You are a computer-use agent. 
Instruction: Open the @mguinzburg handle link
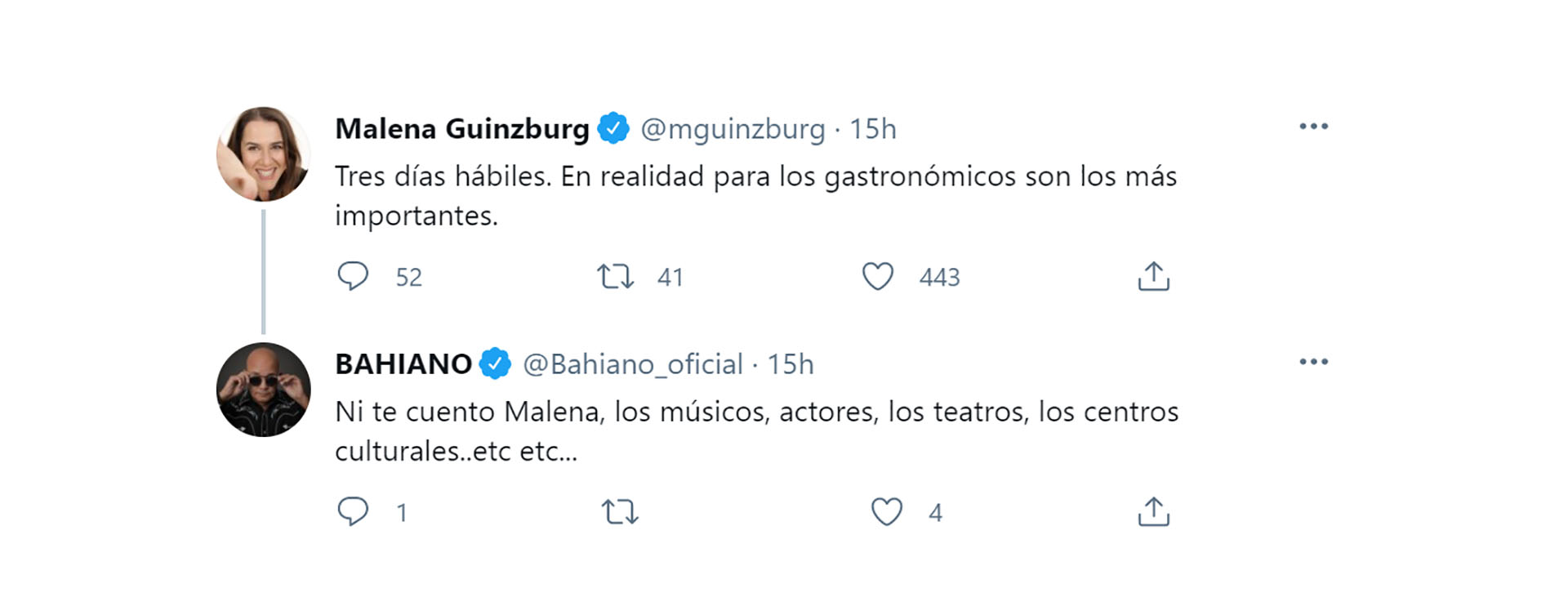[733, 129]
